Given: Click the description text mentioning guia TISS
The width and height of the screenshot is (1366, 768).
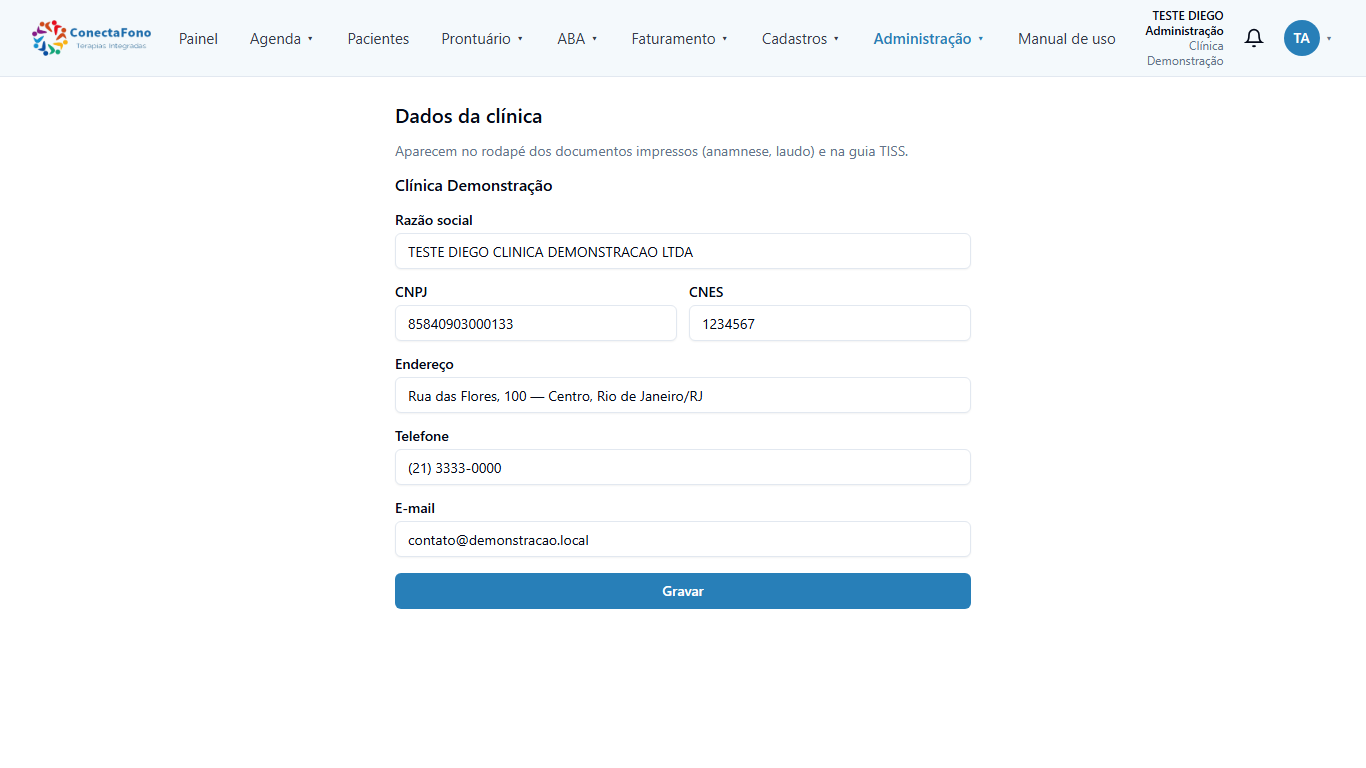Looking at the screenshot, I should (652, 152).
